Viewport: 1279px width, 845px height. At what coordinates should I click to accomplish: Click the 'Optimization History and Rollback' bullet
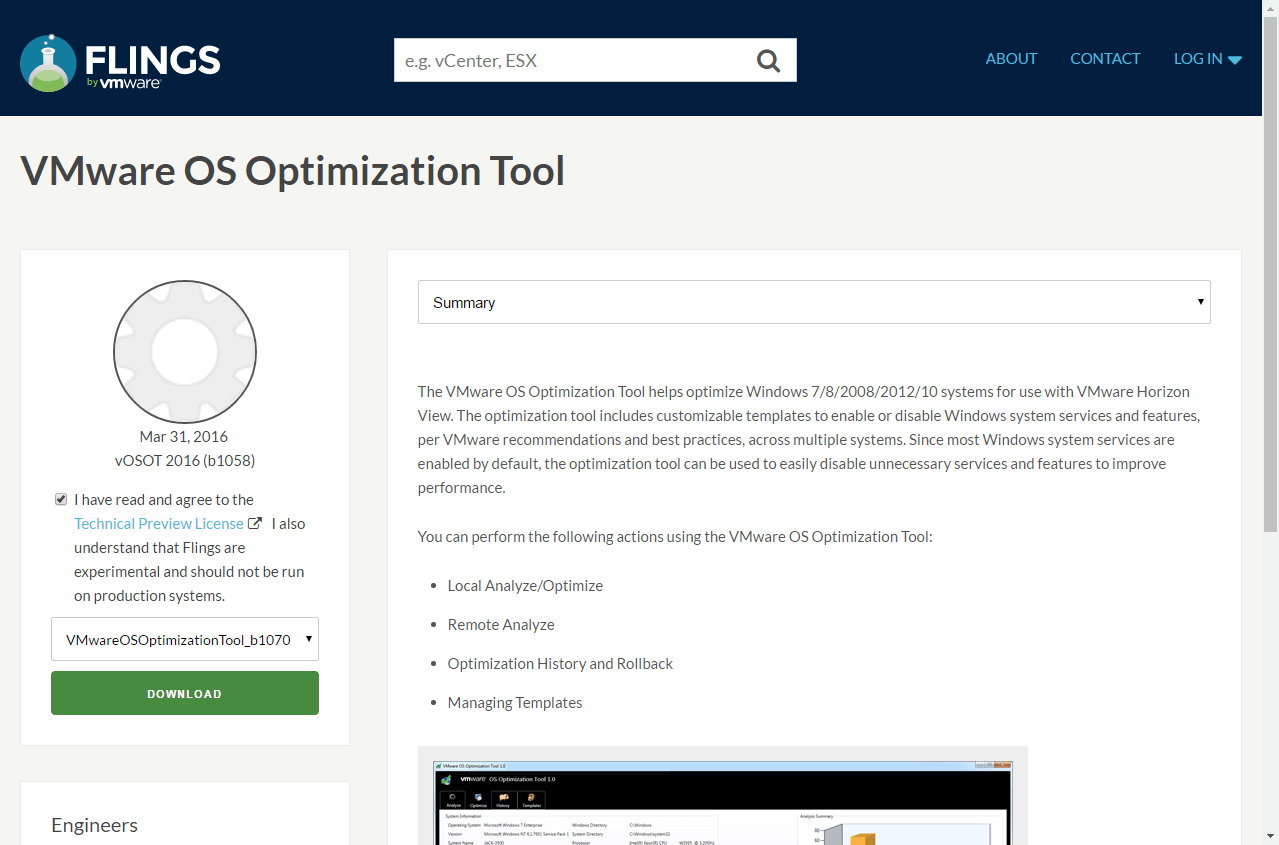560,664
